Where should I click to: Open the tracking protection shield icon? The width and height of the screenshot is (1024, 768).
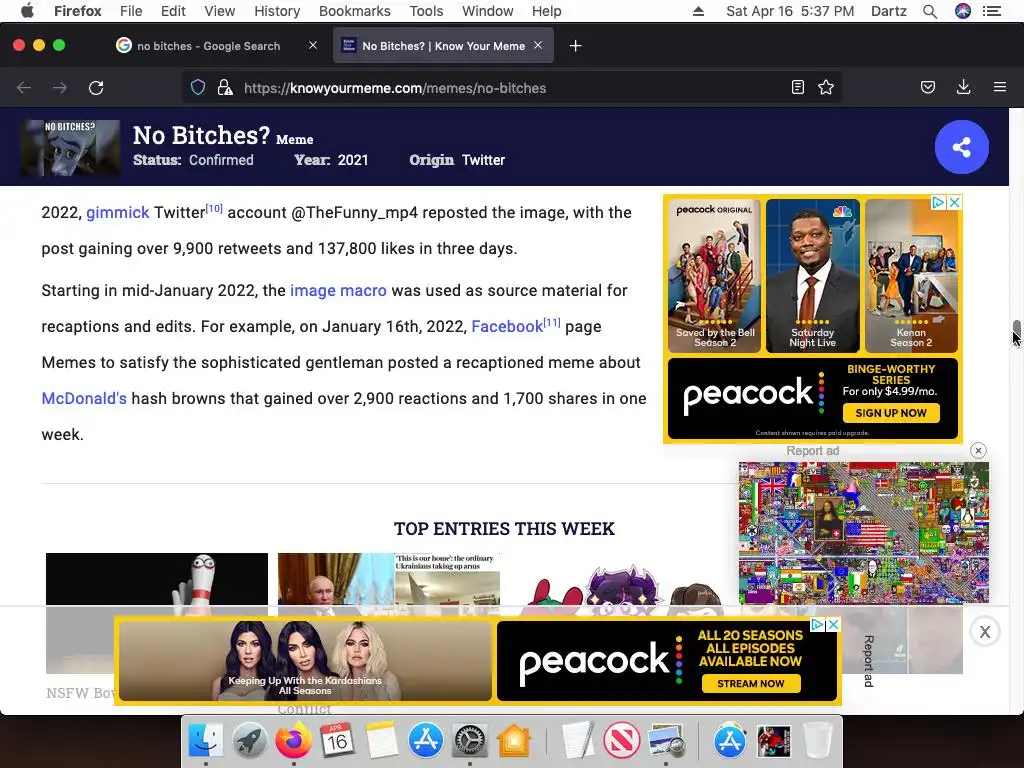198,88
